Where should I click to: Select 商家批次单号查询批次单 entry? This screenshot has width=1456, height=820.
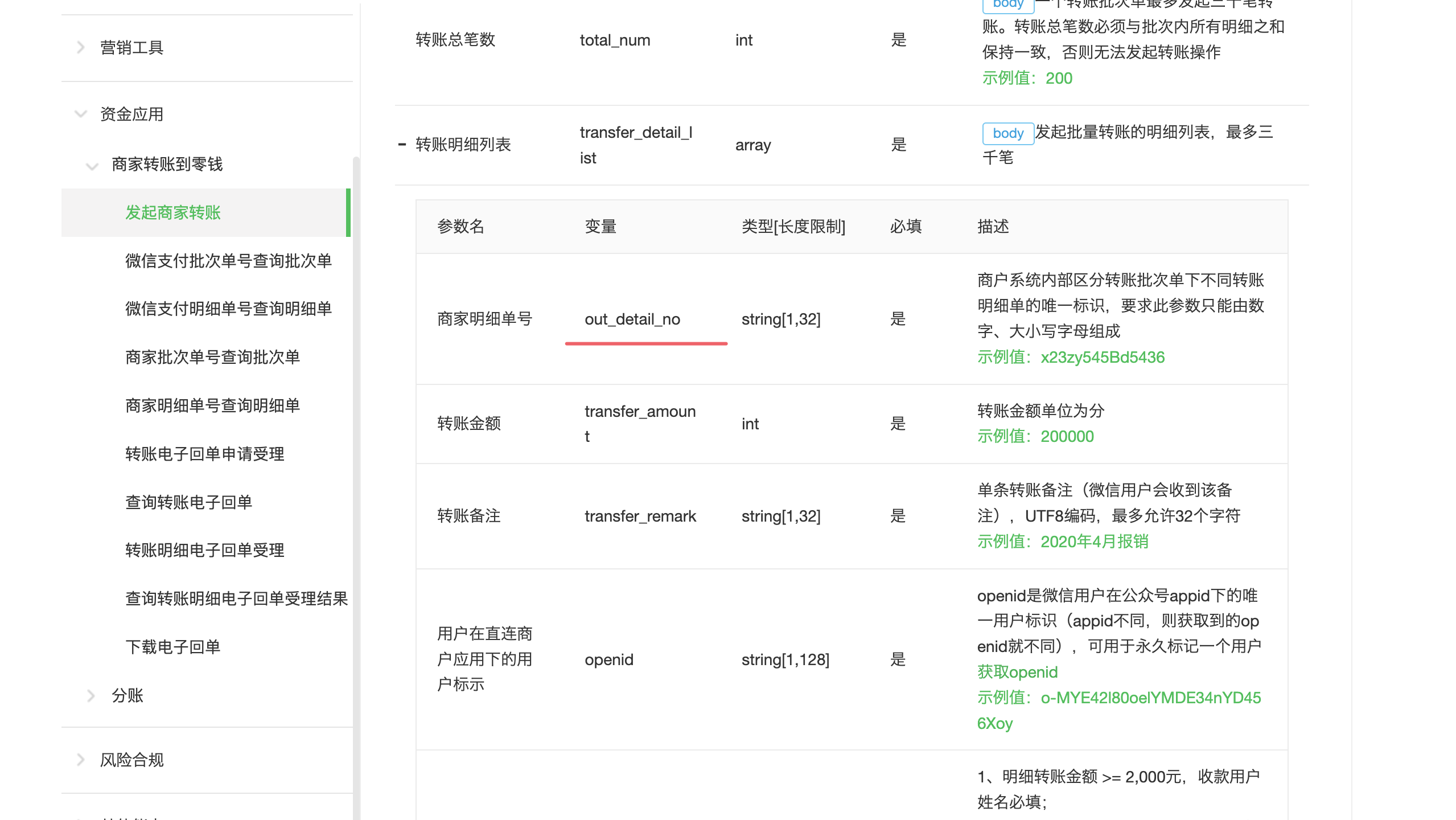pos(212,357)
